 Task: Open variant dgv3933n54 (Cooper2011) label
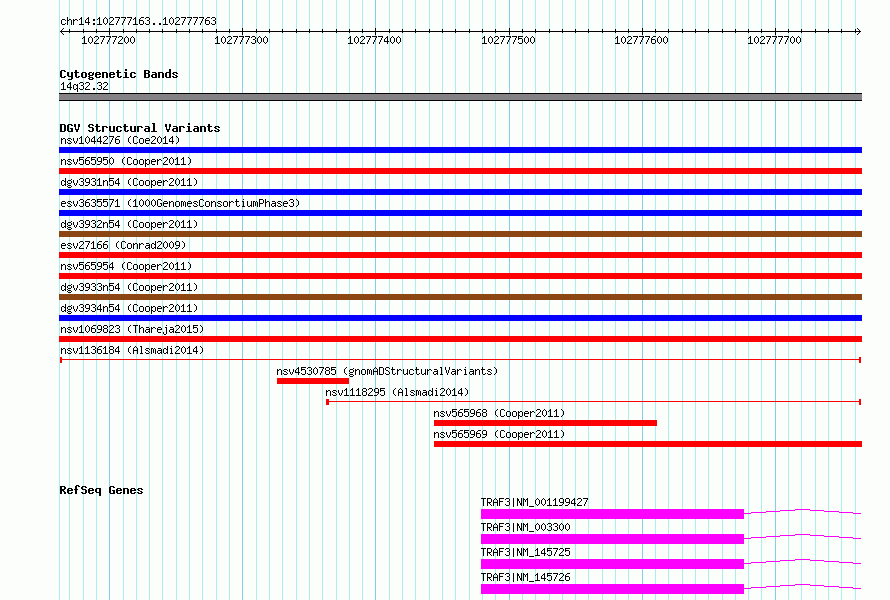point(129,287)
